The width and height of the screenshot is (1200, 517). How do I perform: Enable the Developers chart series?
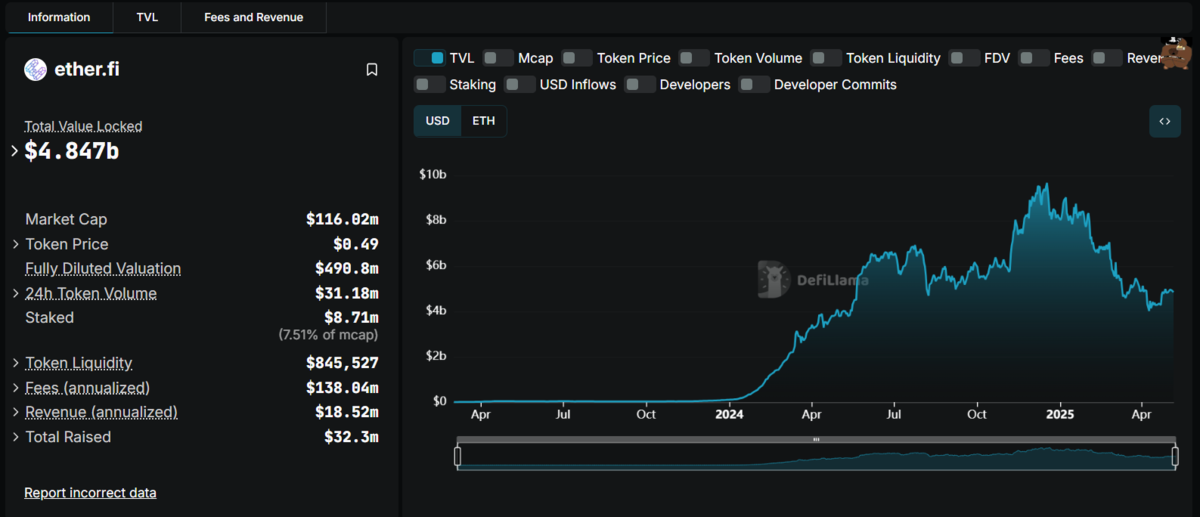(640, 84)
